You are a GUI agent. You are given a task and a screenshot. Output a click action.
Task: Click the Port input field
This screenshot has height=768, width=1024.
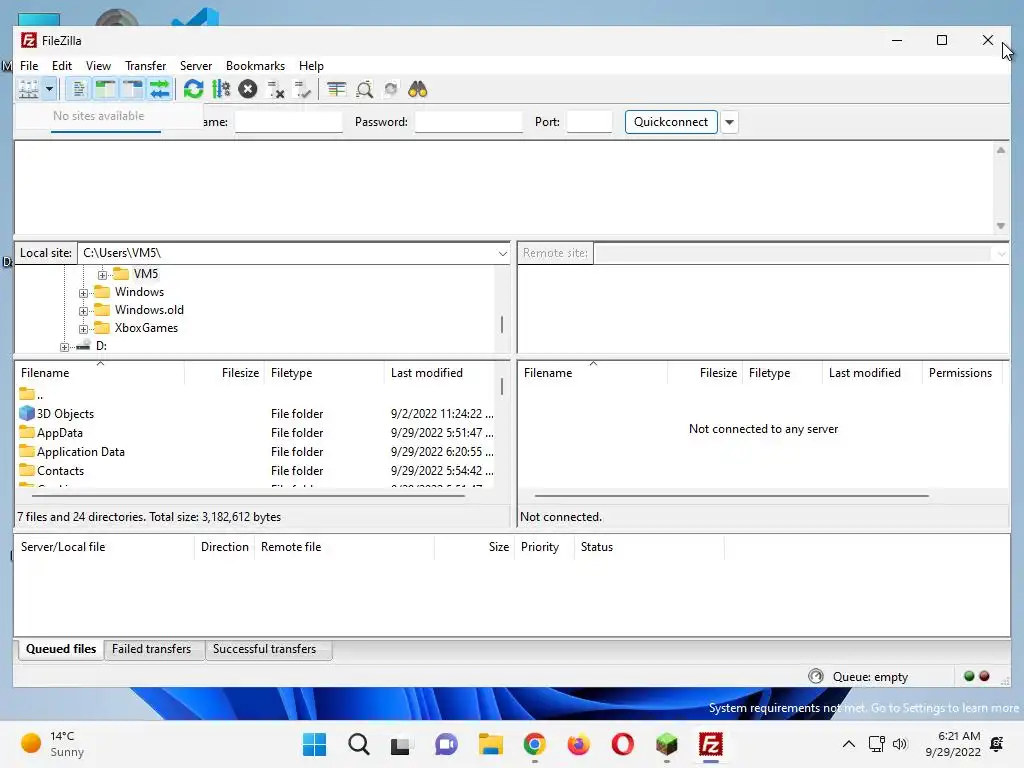(x=590, y=122)
